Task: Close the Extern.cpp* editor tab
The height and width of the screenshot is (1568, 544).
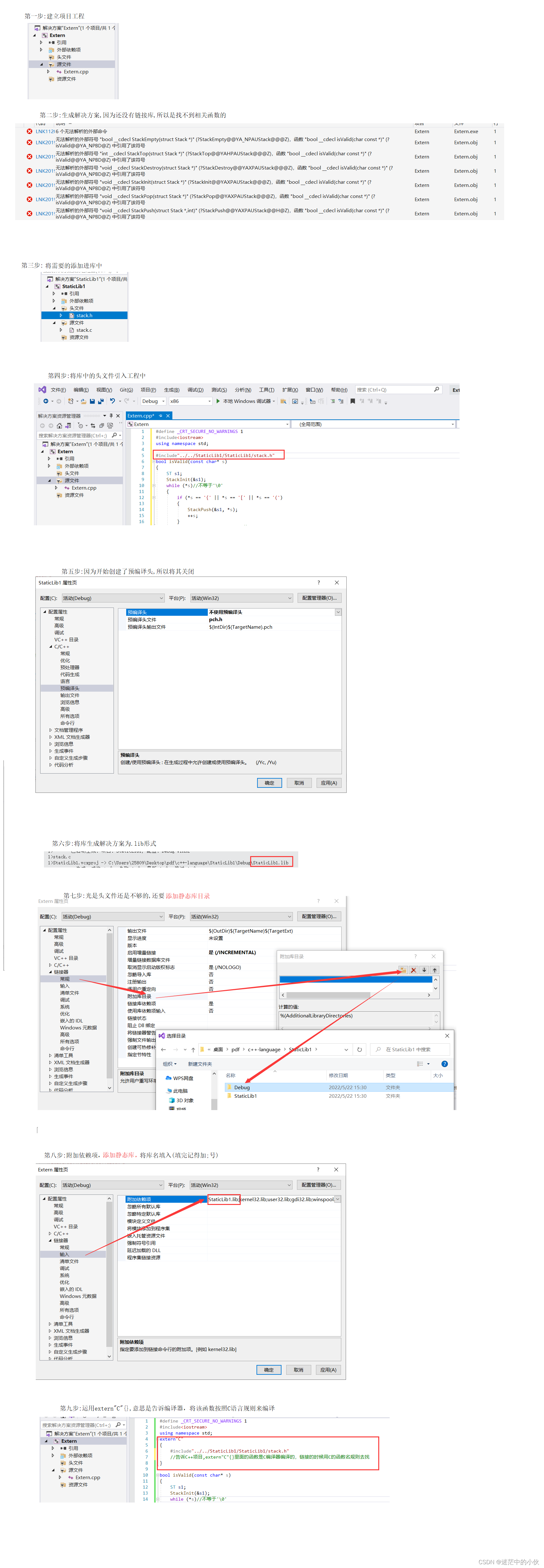Action: [x=168, y=416]
